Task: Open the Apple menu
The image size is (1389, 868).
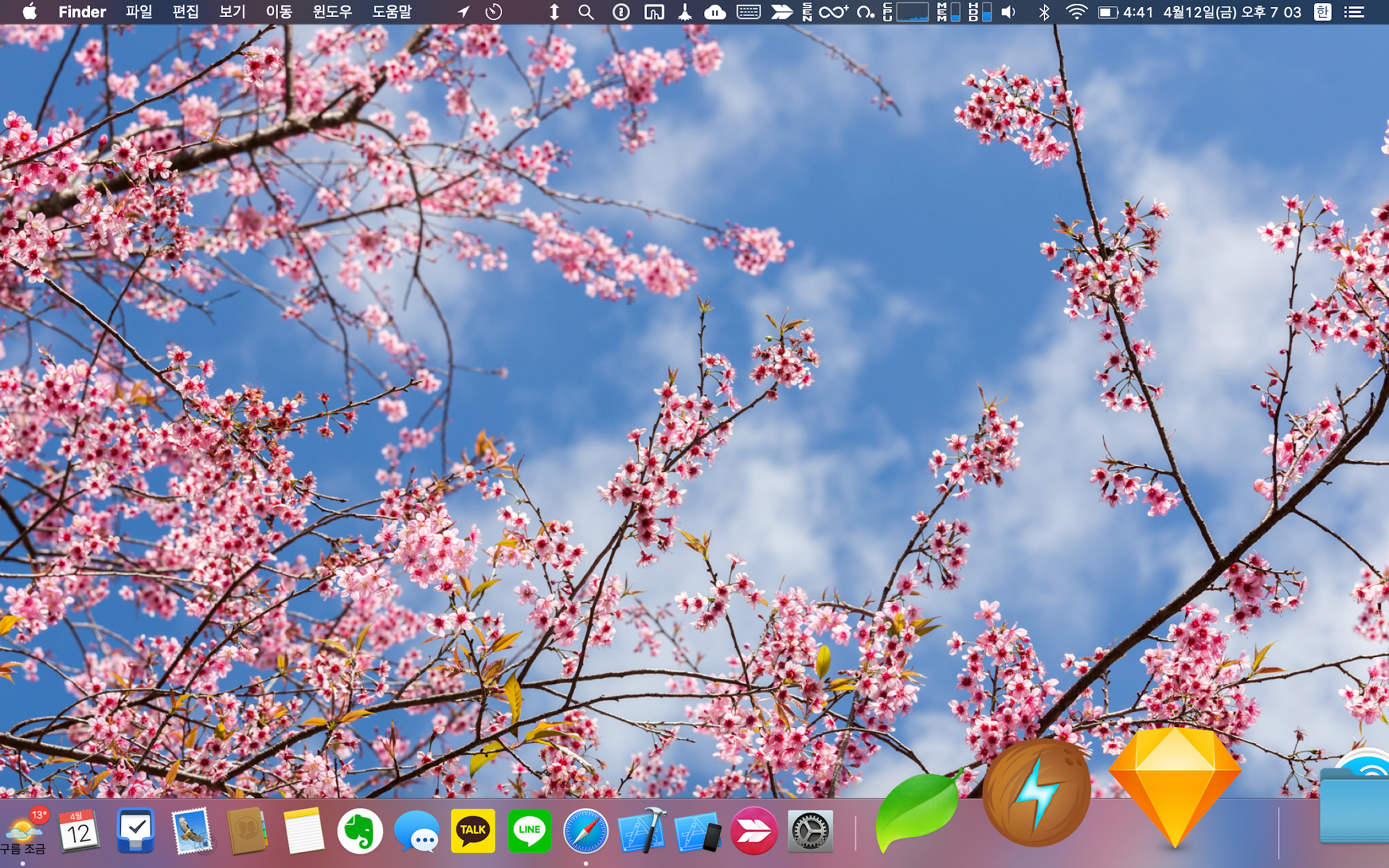Action: (x=29, y=12)
